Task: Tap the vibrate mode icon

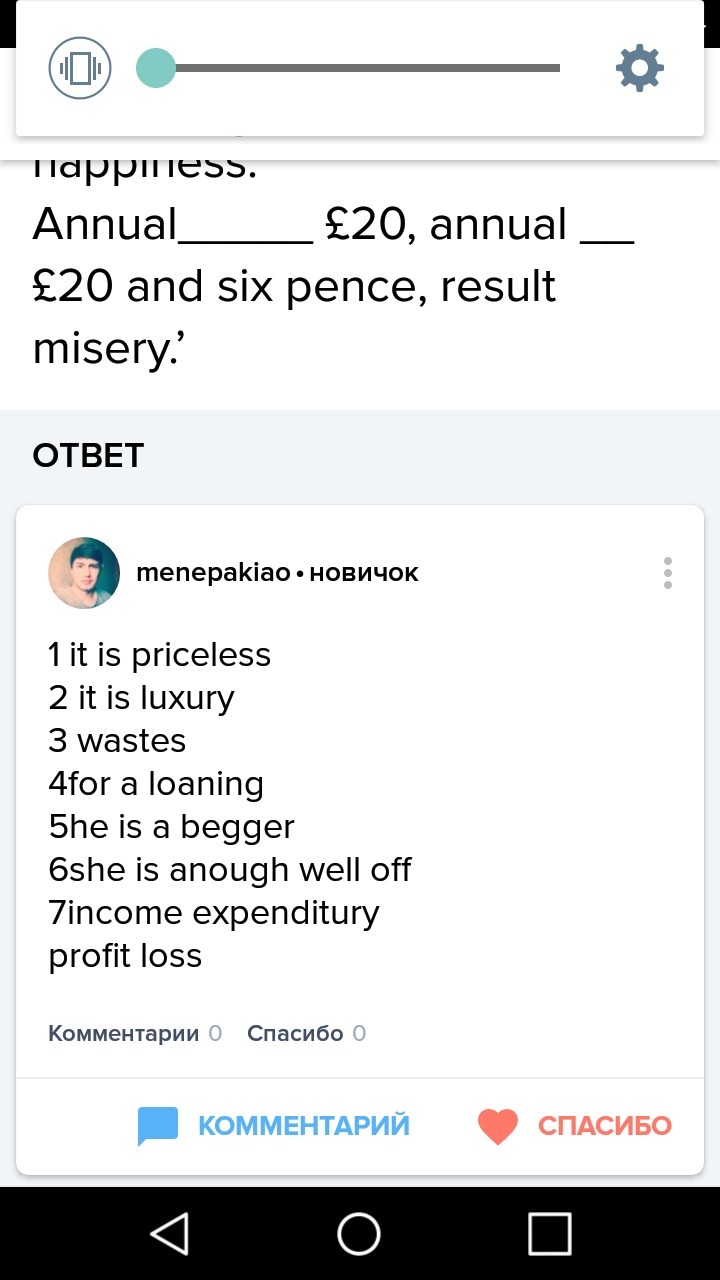Action: (x=79, y=68)
